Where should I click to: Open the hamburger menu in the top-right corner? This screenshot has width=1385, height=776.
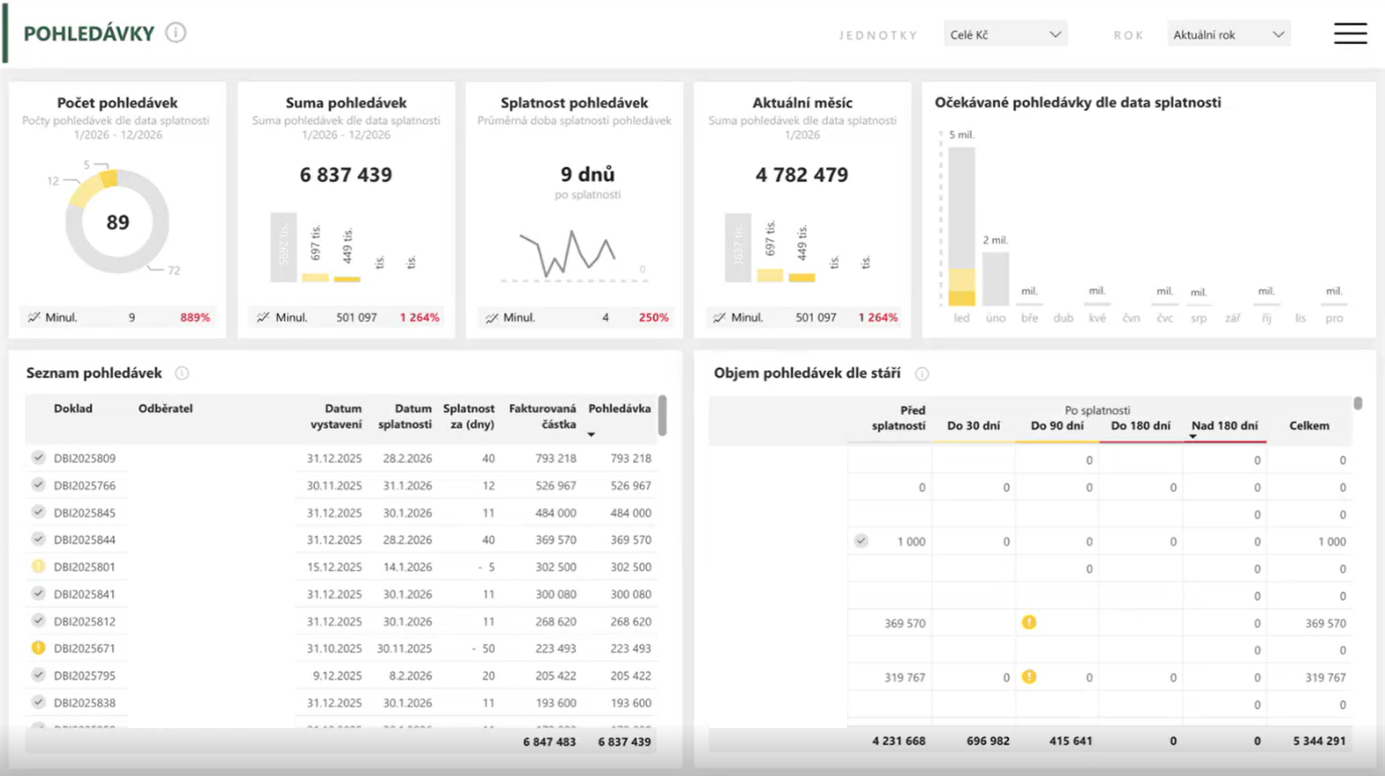[1350, 33]
